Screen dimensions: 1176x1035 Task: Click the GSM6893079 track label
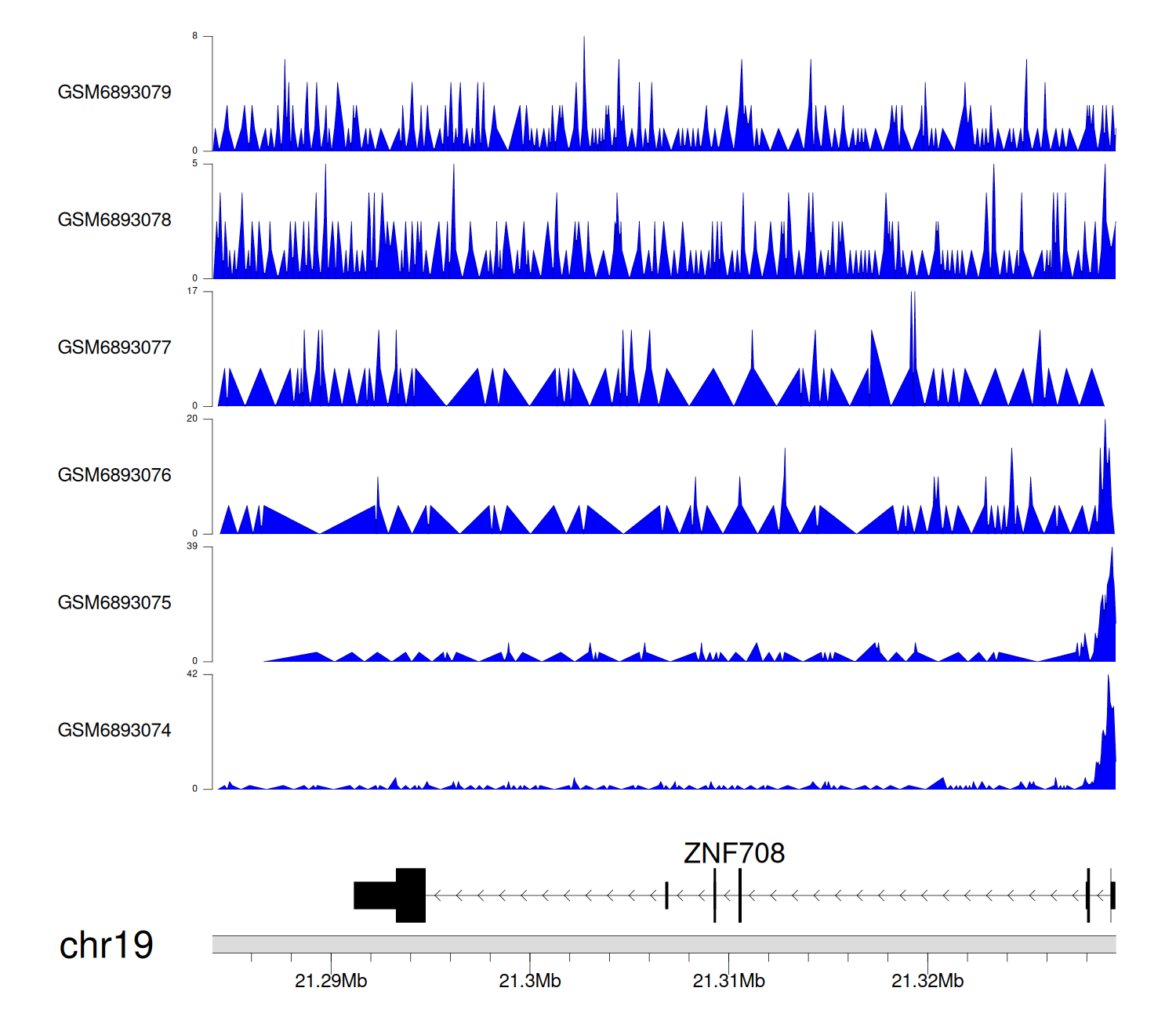tap(114, 93)
